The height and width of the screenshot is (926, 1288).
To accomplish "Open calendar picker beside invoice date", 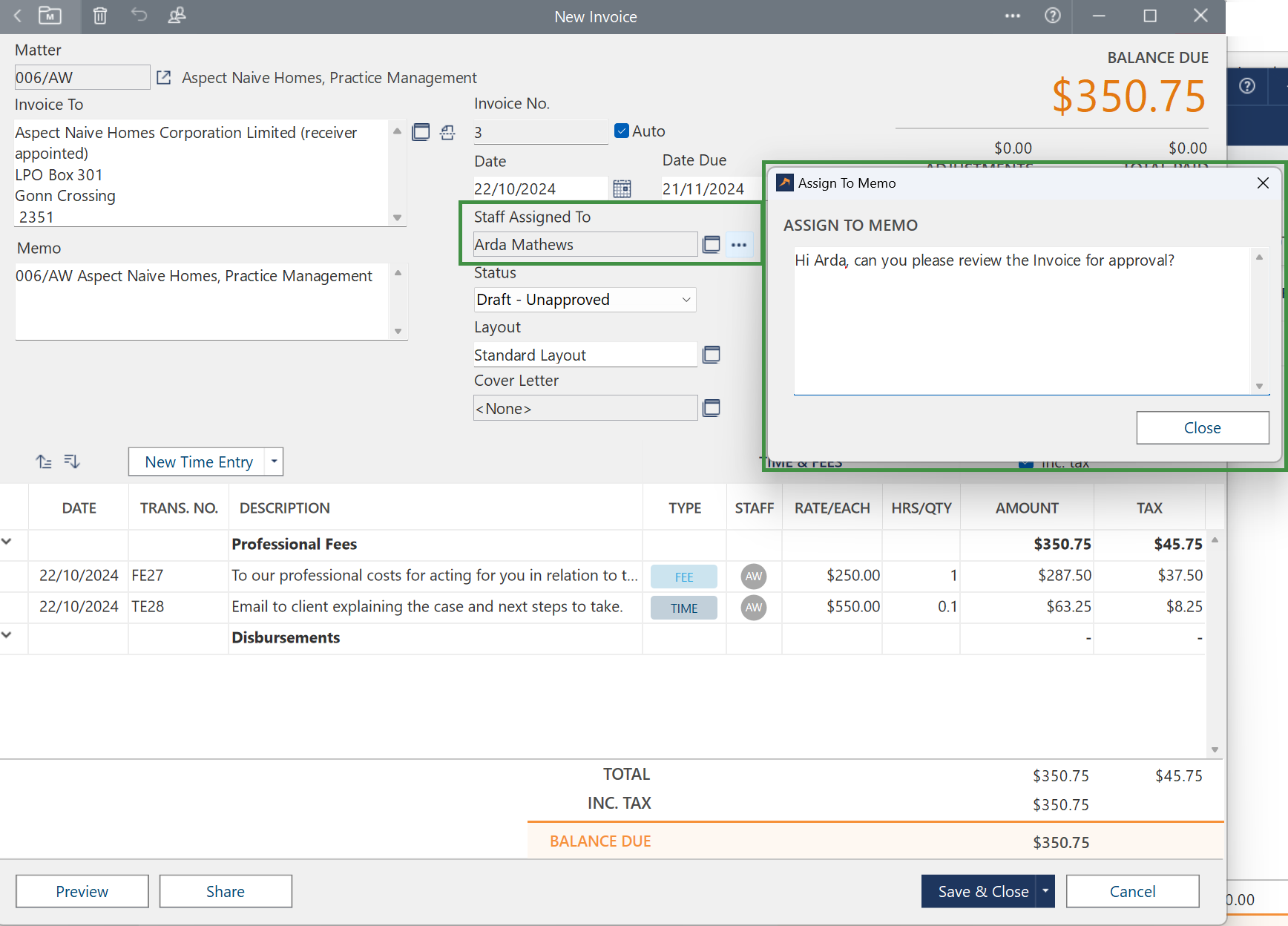I will (x=622, y=189).
